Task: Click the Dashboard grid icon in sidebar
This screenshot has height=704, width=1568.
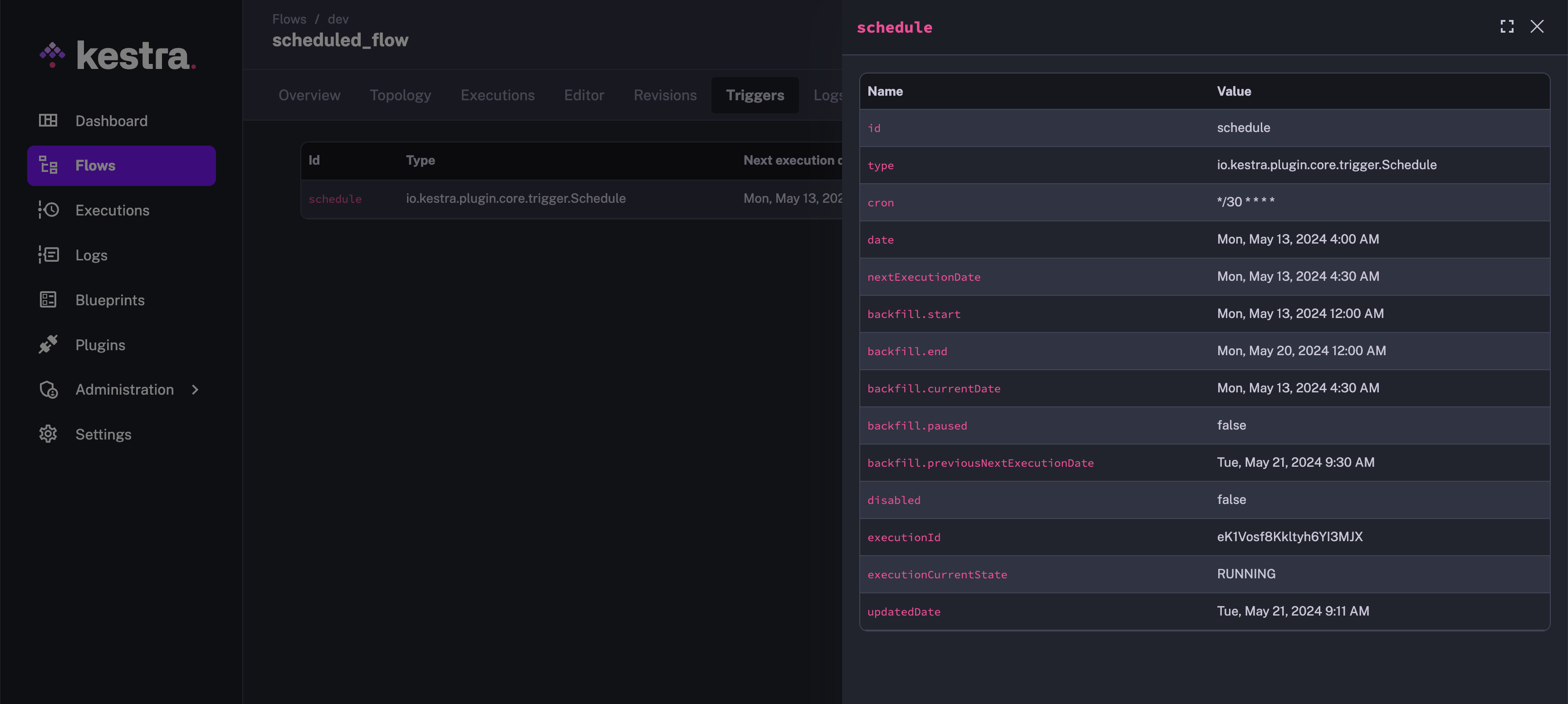Action: (x=48, y=121)
